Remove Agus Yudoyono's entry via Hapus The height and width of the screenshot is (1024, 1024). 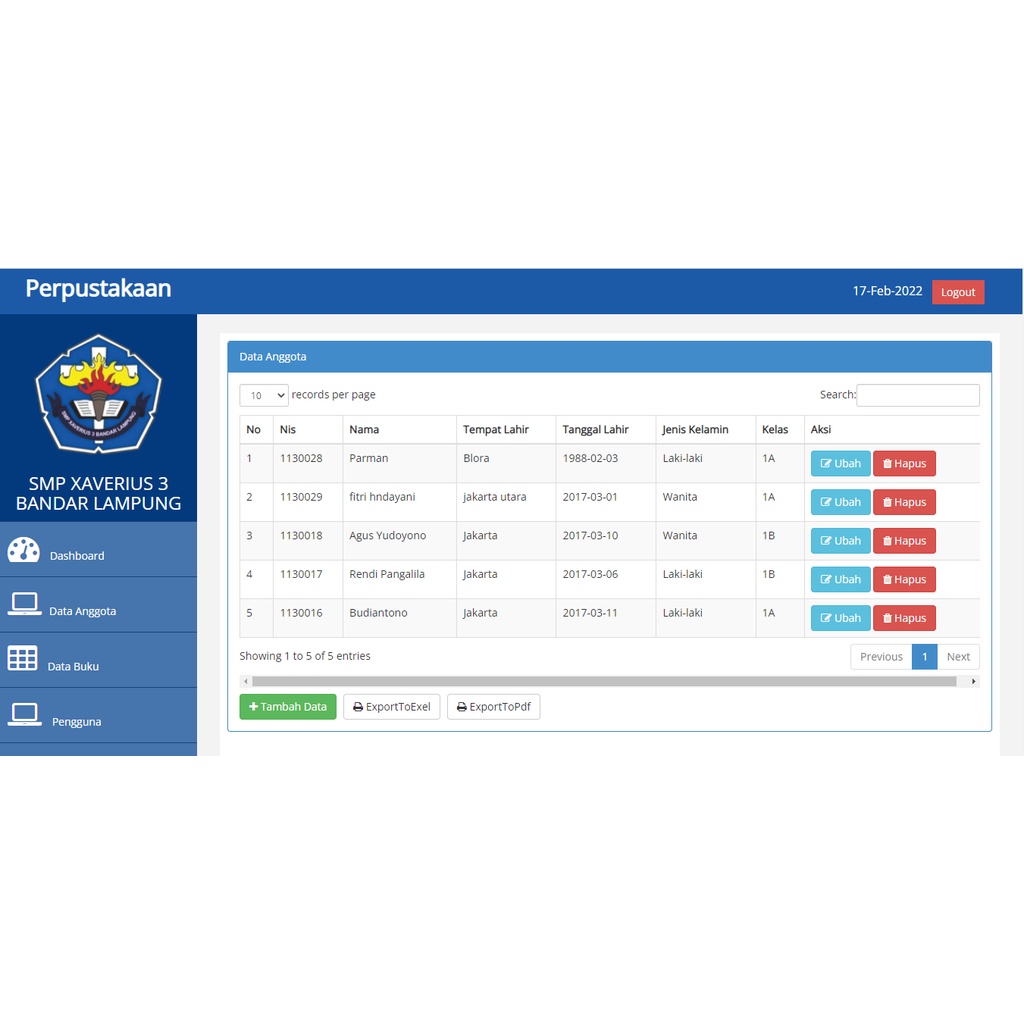[x=904, y=541]
